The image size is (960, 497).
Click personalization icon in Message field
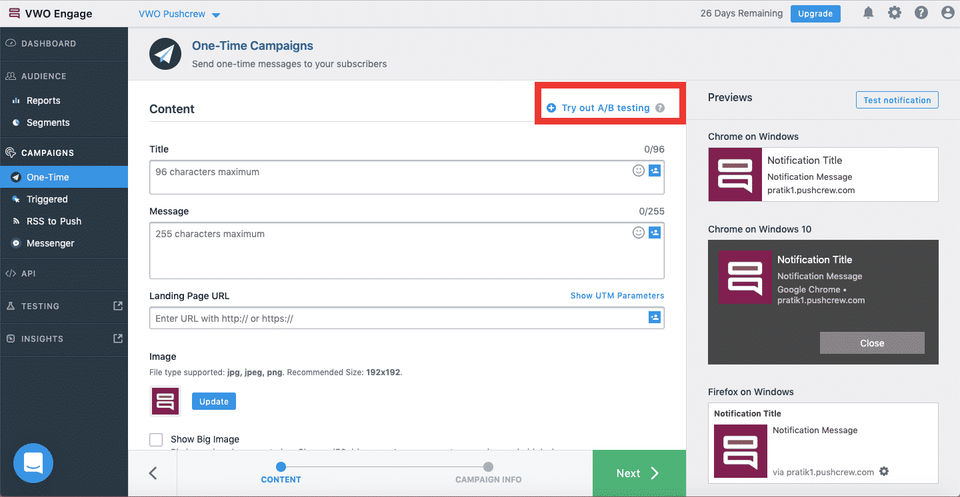click(x=655, y=232)
